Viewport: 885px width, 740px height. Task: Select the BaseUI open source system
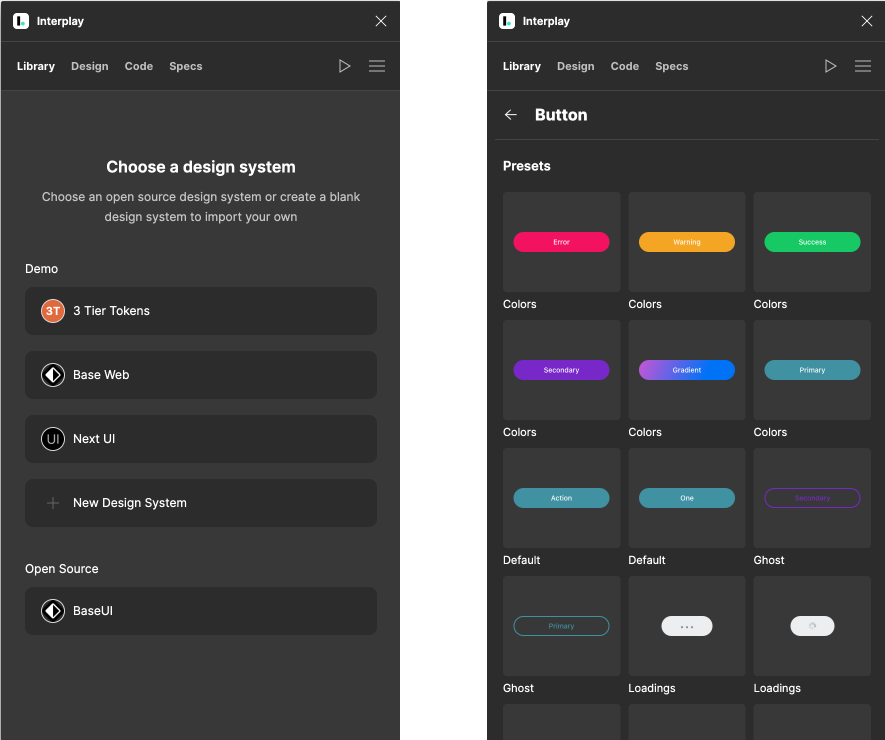201,611
